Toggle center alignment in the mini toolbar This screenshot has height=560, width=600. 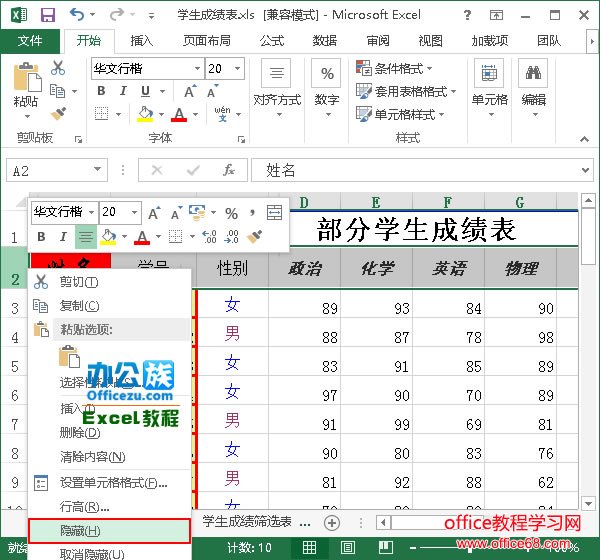(85, 237)
